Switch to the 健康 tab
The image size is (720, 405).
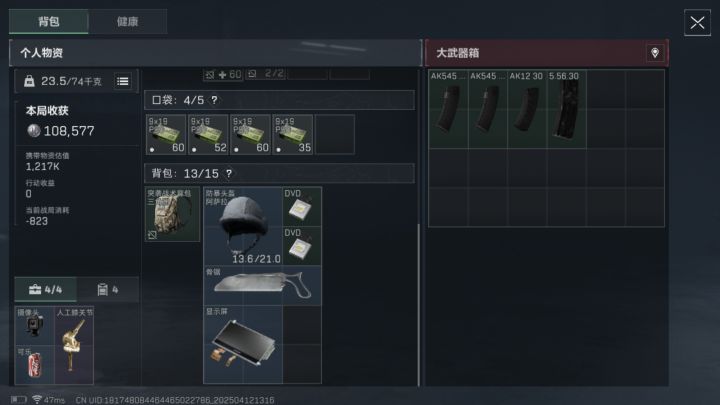[128, 22]
